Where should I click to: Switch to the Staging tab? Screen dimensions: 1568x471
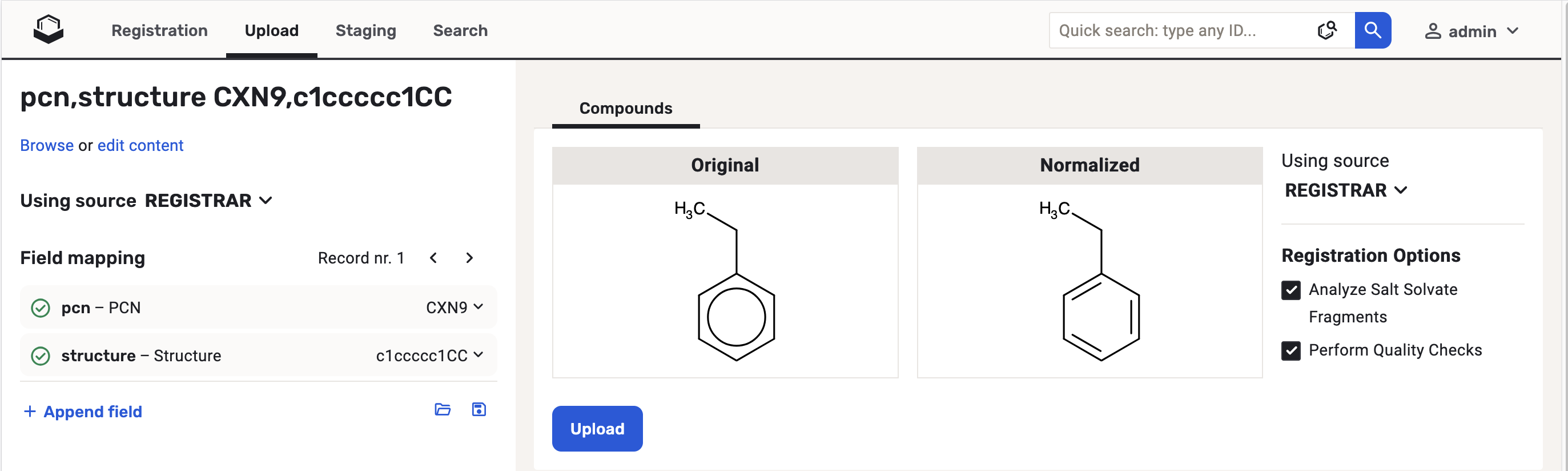coord(365,30)
